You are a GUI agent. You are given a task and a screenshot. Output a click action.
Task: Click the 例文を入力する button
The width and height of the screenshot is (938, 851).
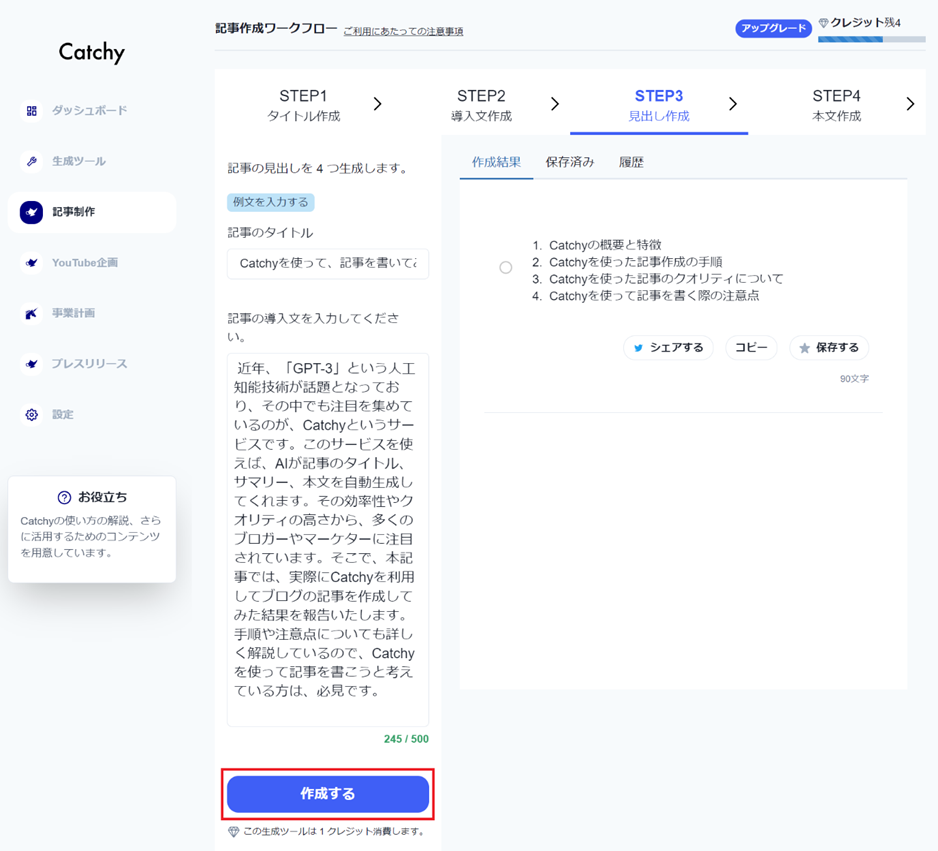click(270, 202)
